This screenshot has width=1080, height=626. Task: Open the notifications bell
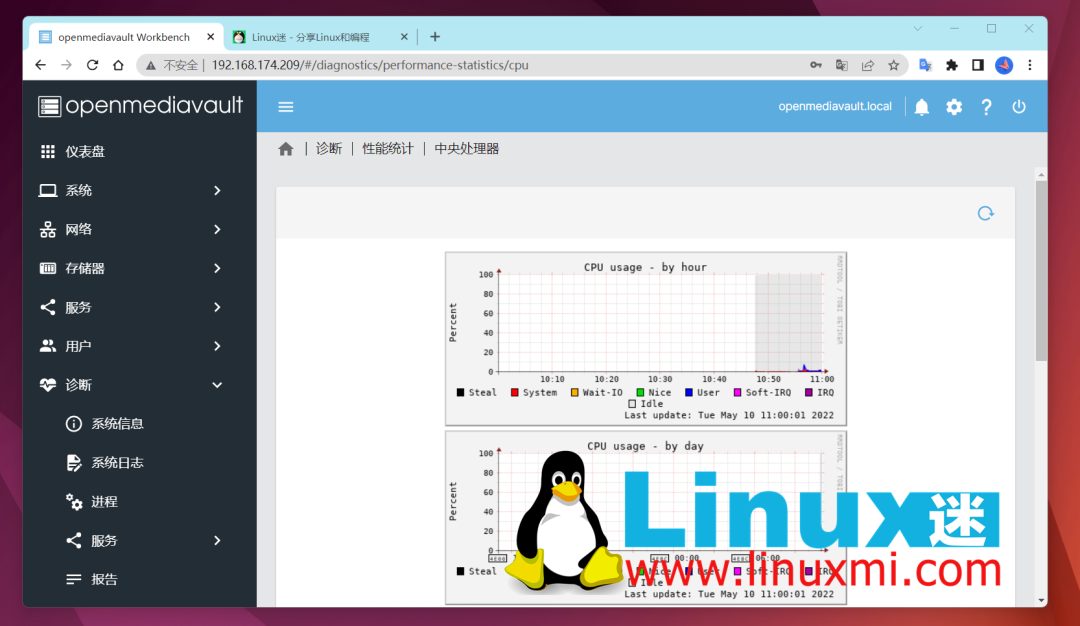pyautogui.click(x=922, y=107)
